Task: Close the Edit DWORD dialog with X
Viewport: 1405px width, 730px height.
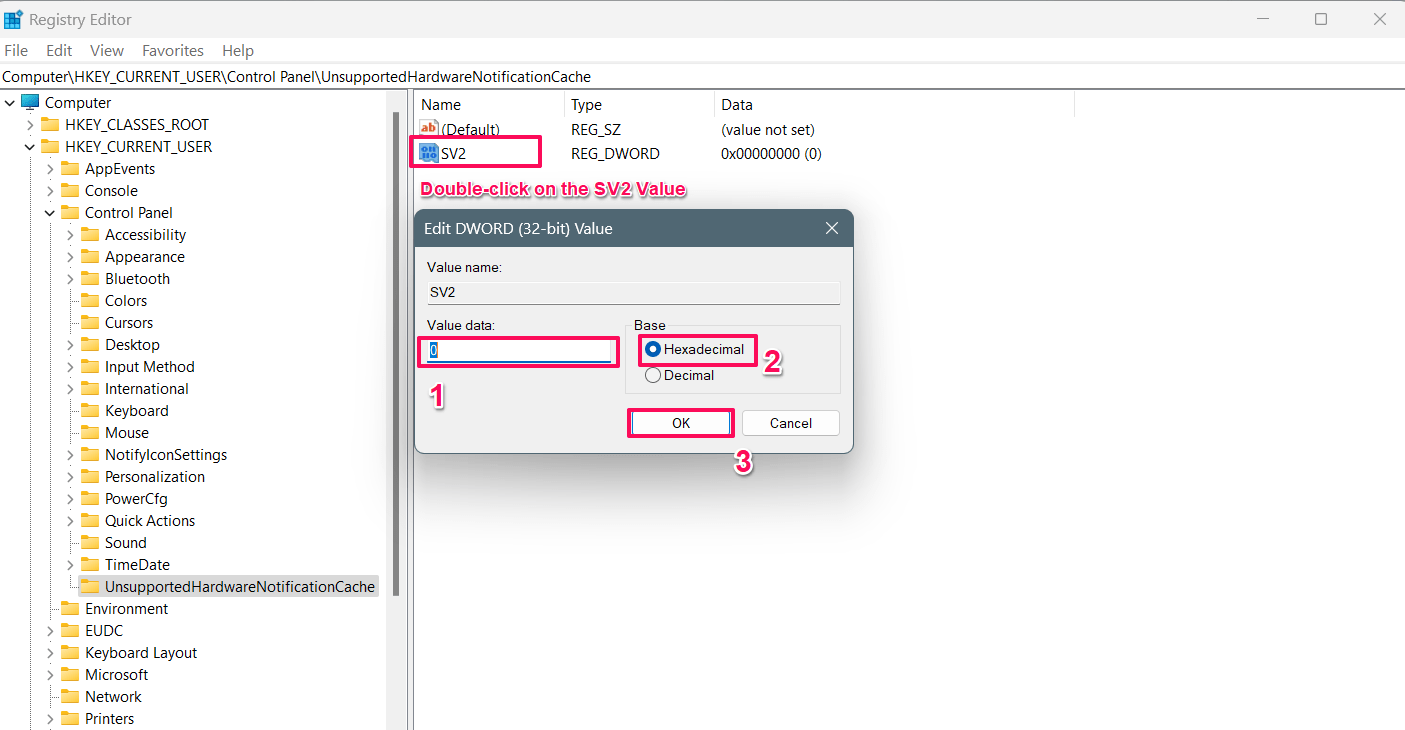Action: point(831,229)
